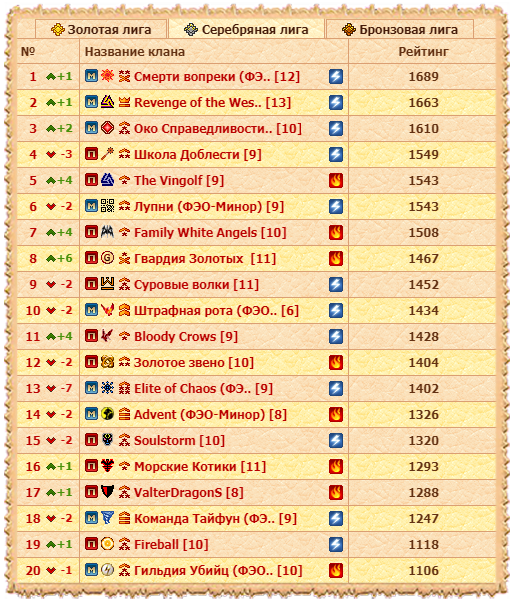Screen dimensions: 515x600
Task: Open the Морские Котики clan link
Action: click(200, 466)
